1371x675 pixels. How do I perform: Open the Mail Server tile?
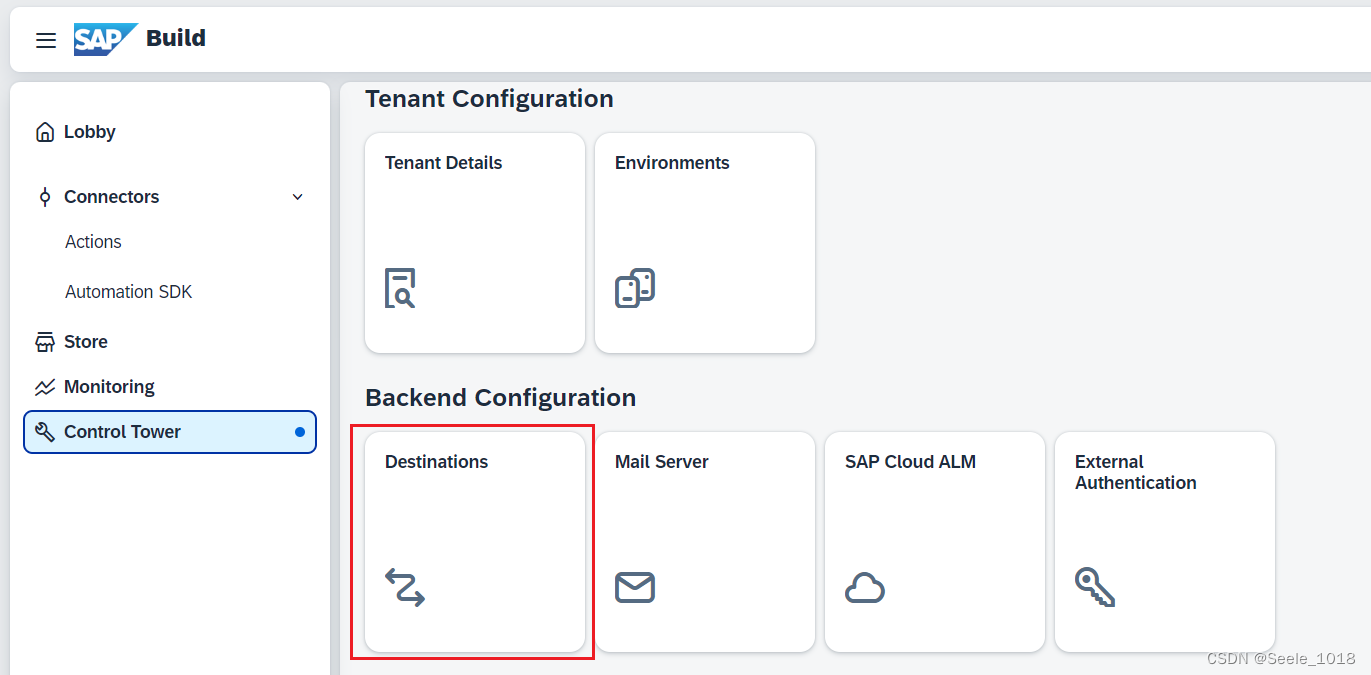(705, 542)
